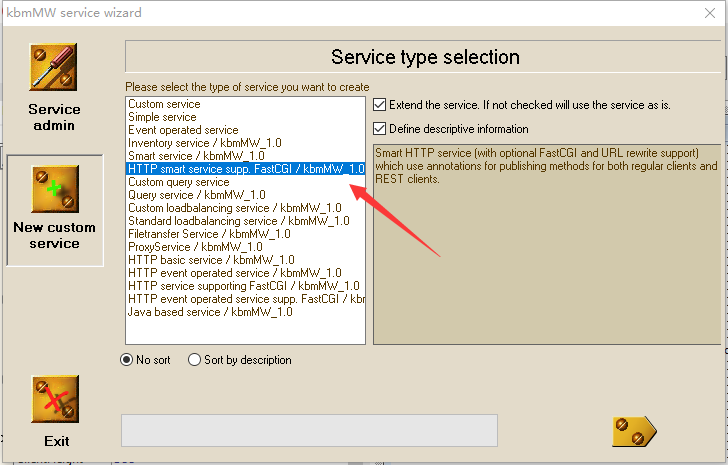
Task: Toggle Define descriptive information checkbox
Action: [379, 129]
